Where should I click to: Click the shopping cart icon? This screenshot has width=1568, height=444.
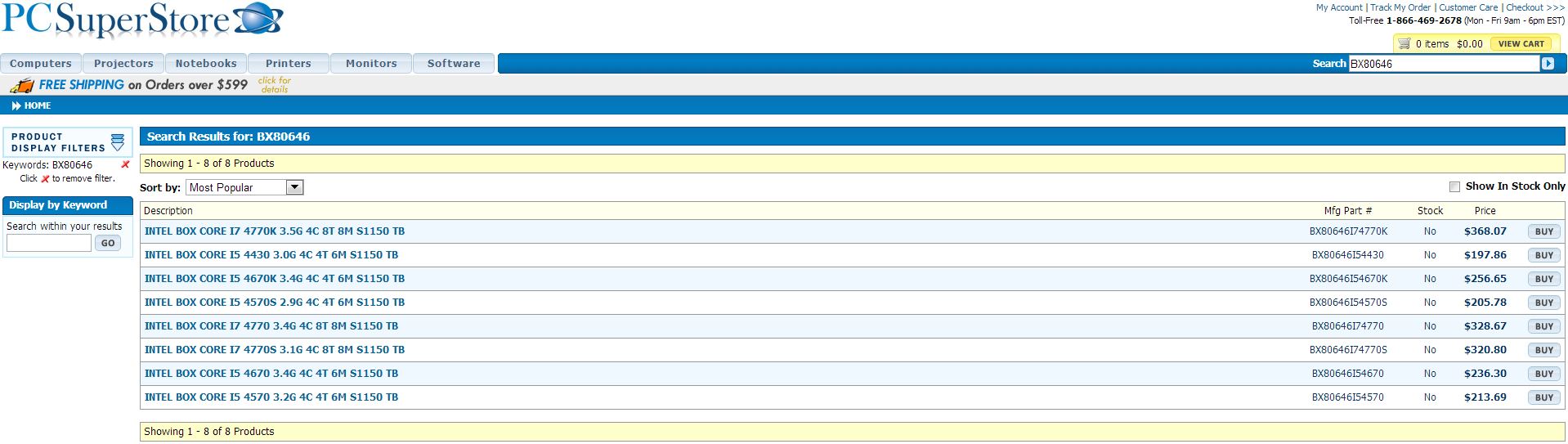[x=1404, y=43]
